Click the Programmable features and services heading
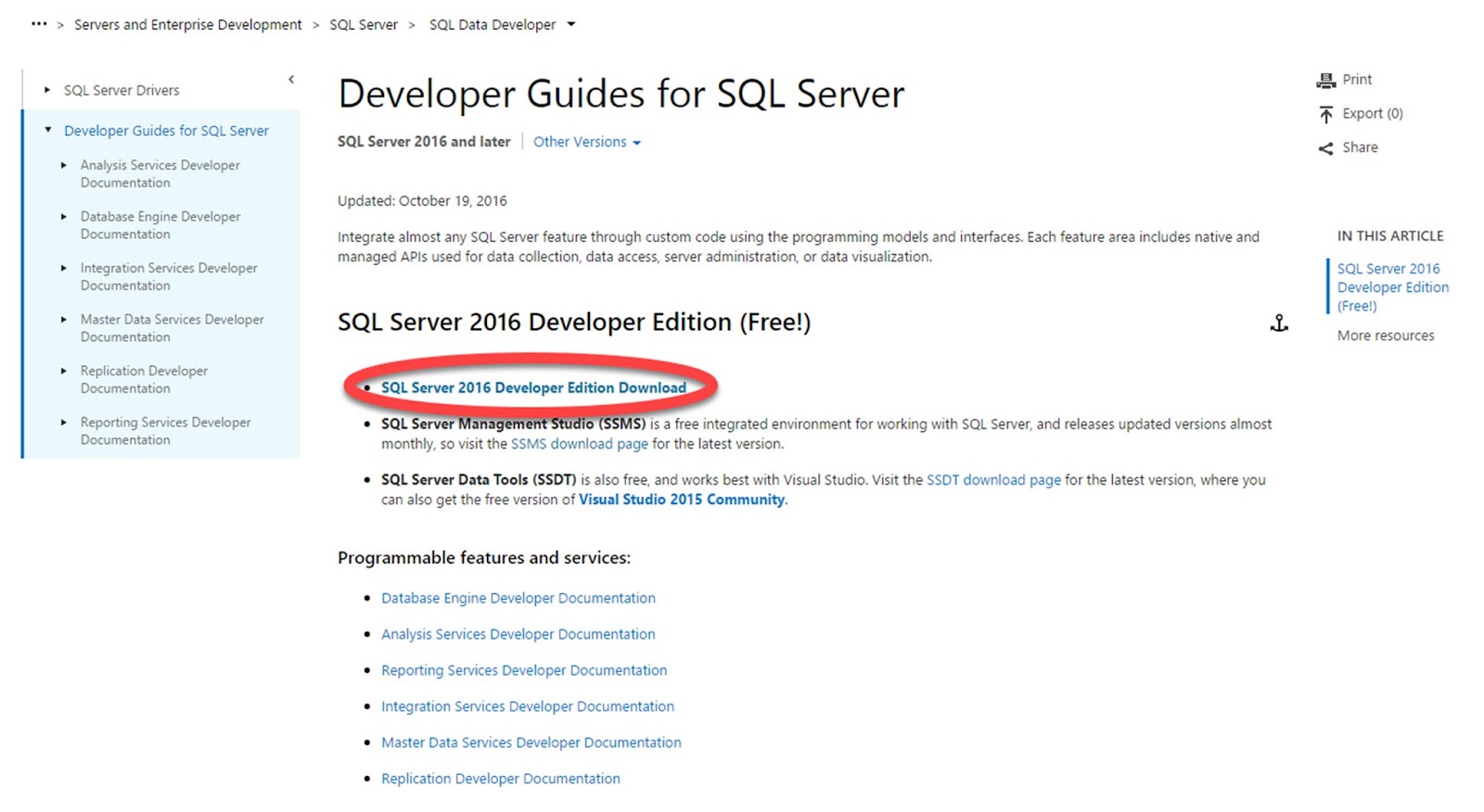This screenshot has width=1484, height=812. (x=484, y=558)
